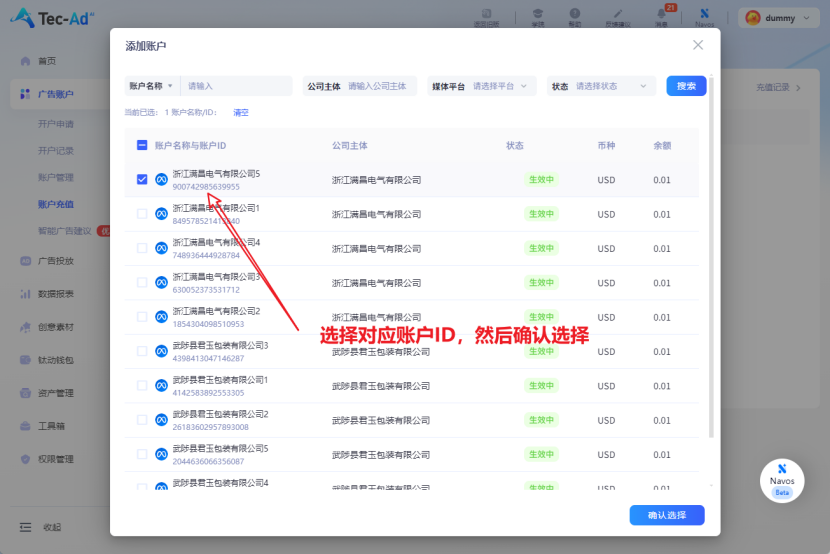This screenshot has width=830, height=554.
Task: Check account 浙江满昌电气有限公司4
Action: tap(142, 248)
